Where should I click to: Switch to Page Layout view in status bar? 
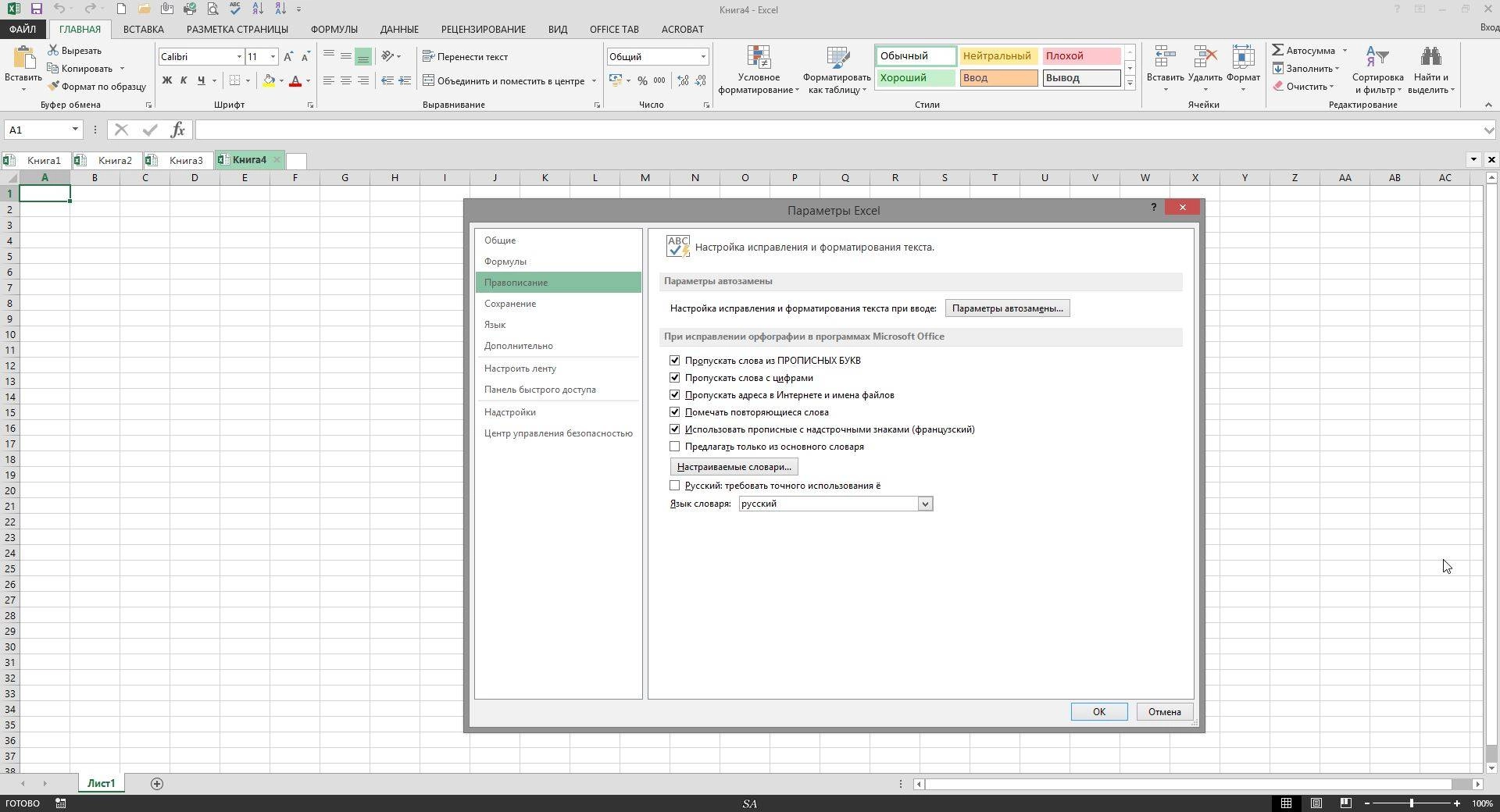coord(1316,803)
